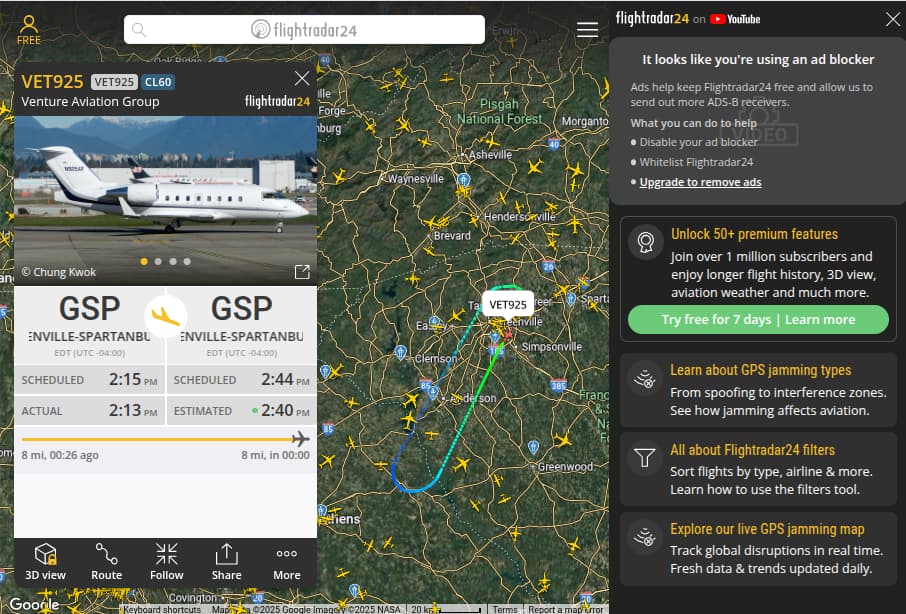The height and width of the screenshot is (614, 906).
Task: Click the flight progress bar plane marker
Action: (300, 439)
